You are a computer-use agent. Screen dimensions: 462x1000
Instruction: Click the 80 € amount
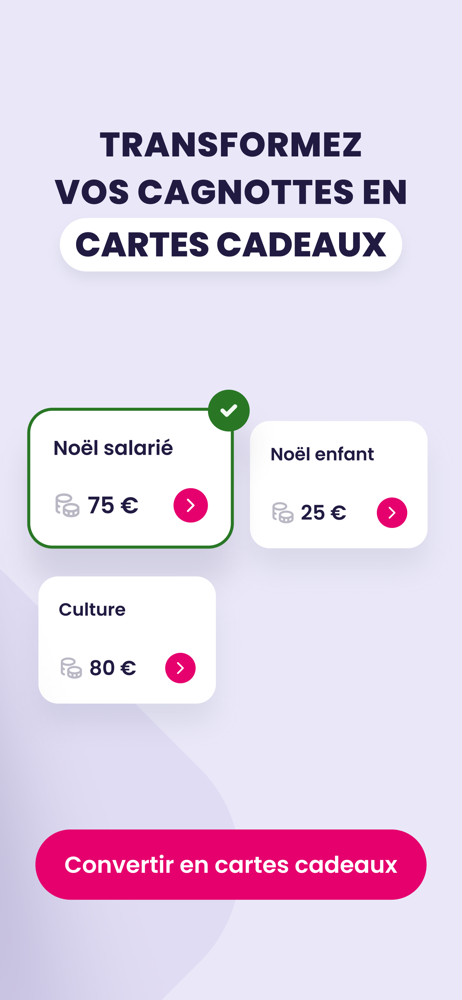click(x=112, y=668)
